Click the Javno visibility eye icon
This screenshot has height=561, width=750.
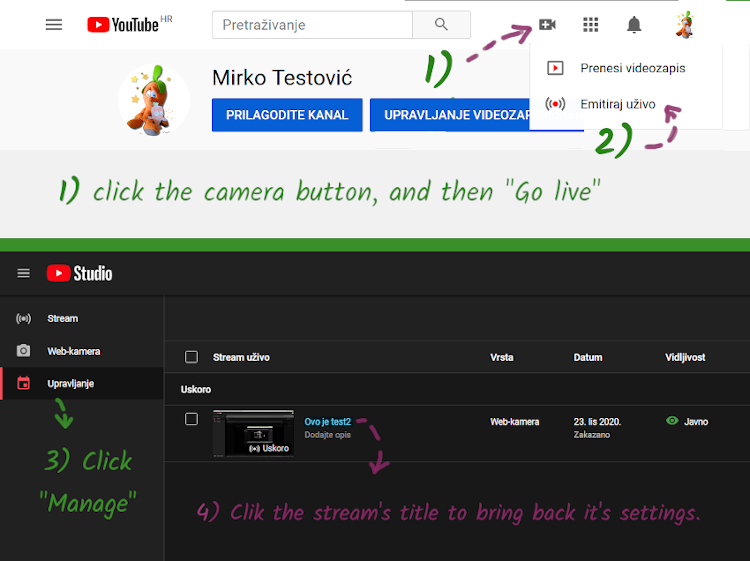click(x=672, y=421)
